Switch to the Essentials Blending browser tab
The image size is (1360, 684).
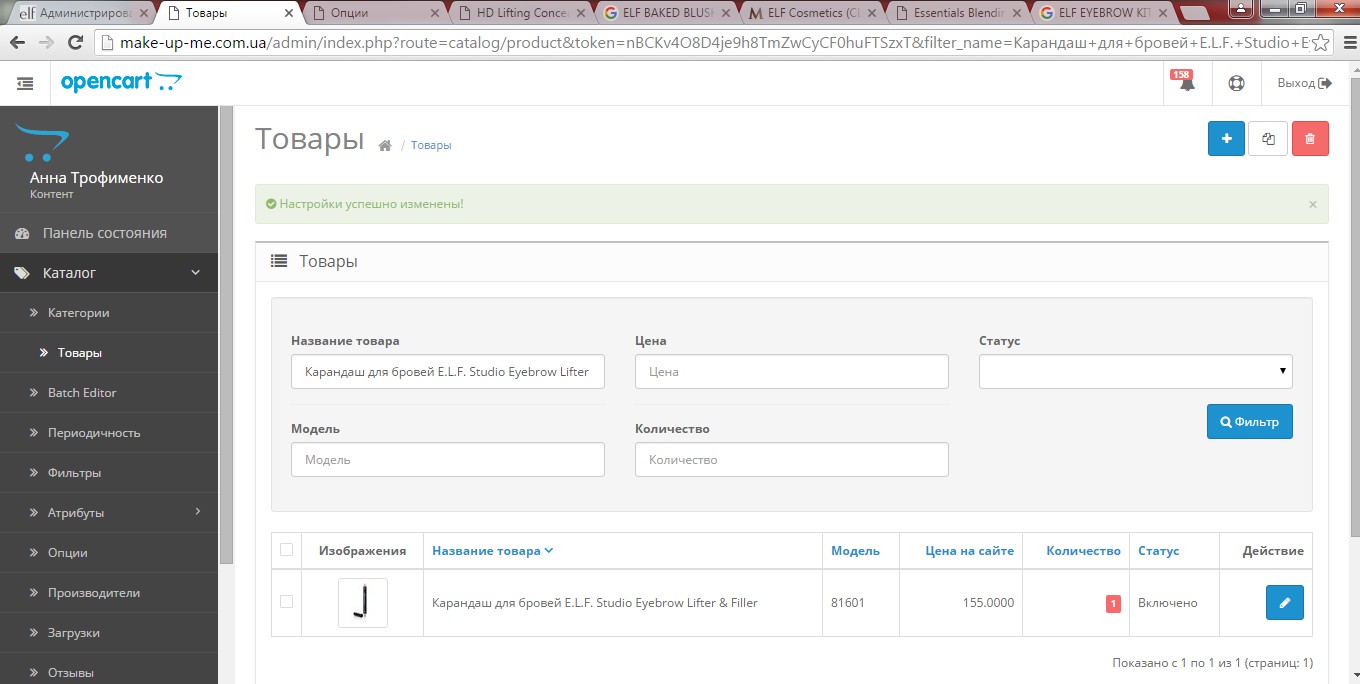(959, 13)
